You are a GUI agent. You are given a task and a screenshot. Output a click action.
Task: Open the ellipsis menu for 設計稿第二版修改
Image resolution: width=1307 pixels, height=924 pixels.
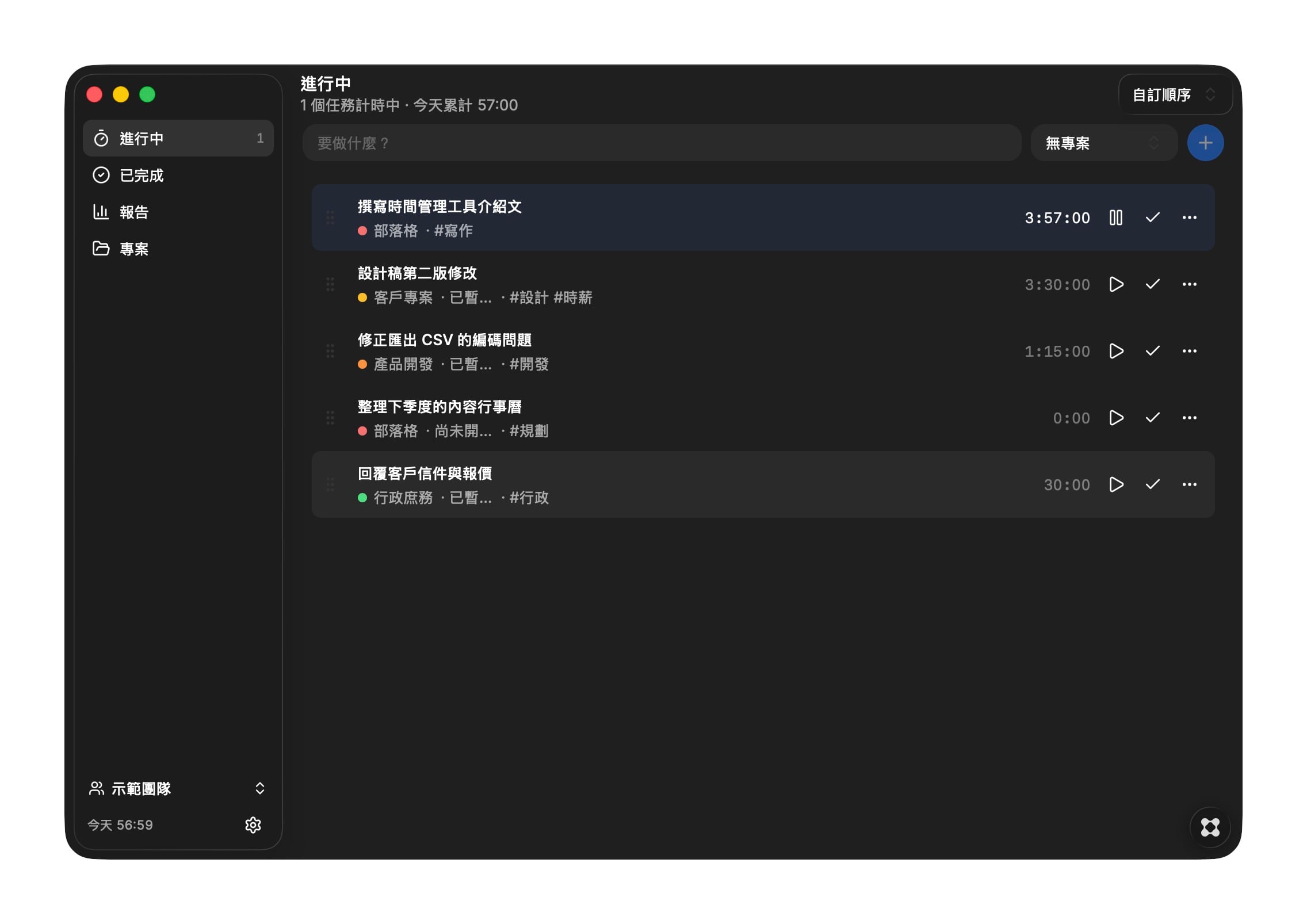coord(1189,284)
